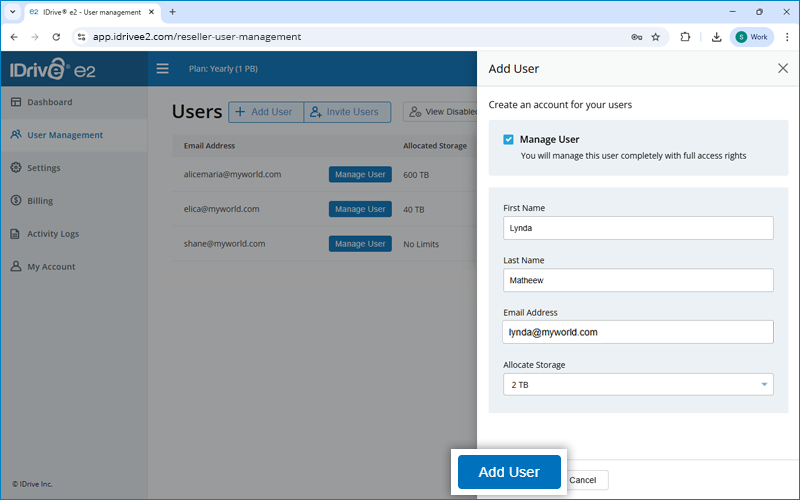This screenshot has width=800, height=500.
Task: Click the First Name input field
Action: (638, 228)
